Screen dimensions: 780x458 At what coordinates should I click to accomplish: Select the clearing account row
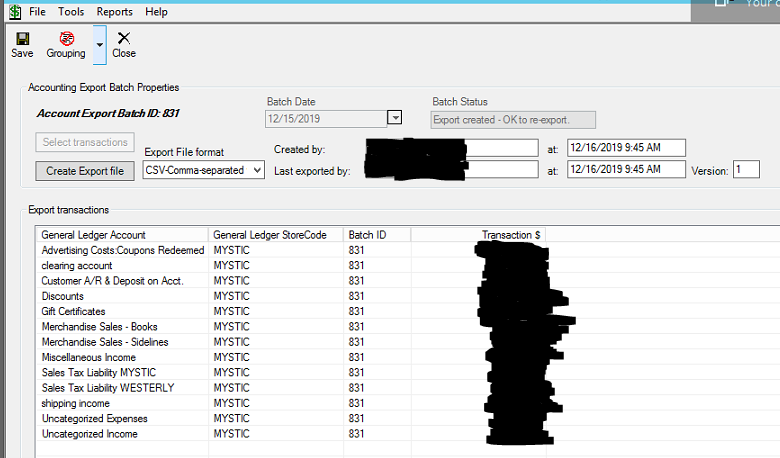291,266
